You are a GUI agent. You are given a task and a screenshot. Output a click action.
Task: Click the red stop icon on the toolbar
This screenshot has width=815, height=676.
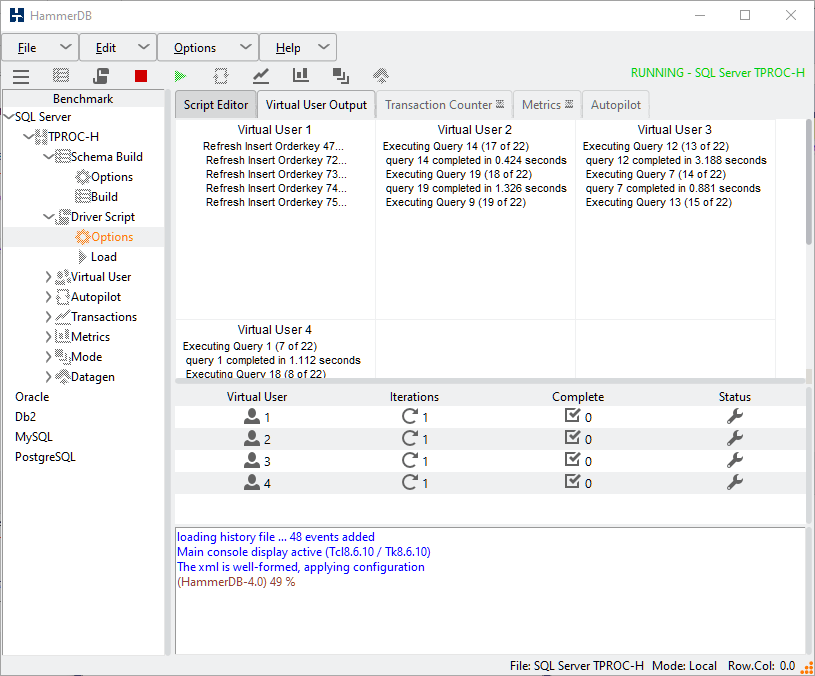coord(140,74)
